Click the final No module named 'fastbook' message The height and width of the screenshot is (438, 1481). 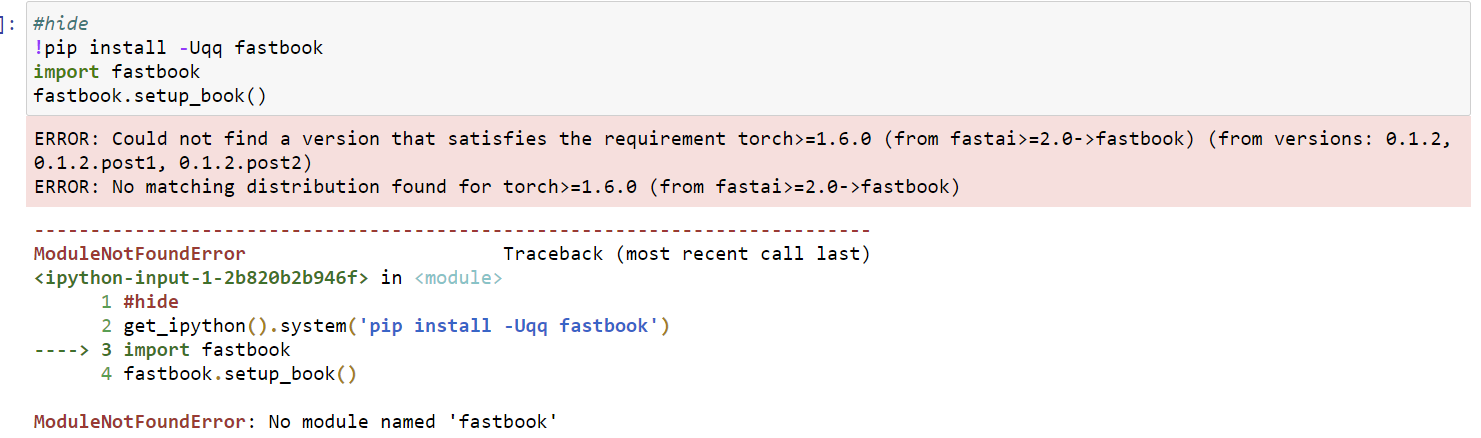(412, 422)
